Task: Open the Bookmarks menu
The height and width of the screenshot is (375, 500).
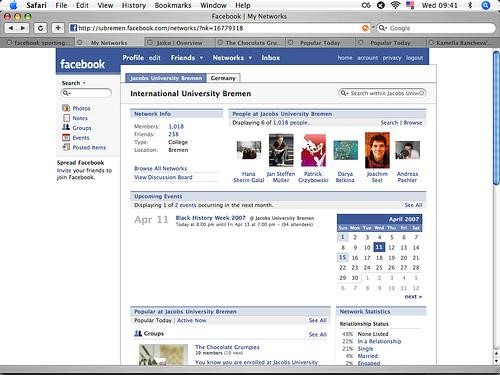Action: coord(173,5)
